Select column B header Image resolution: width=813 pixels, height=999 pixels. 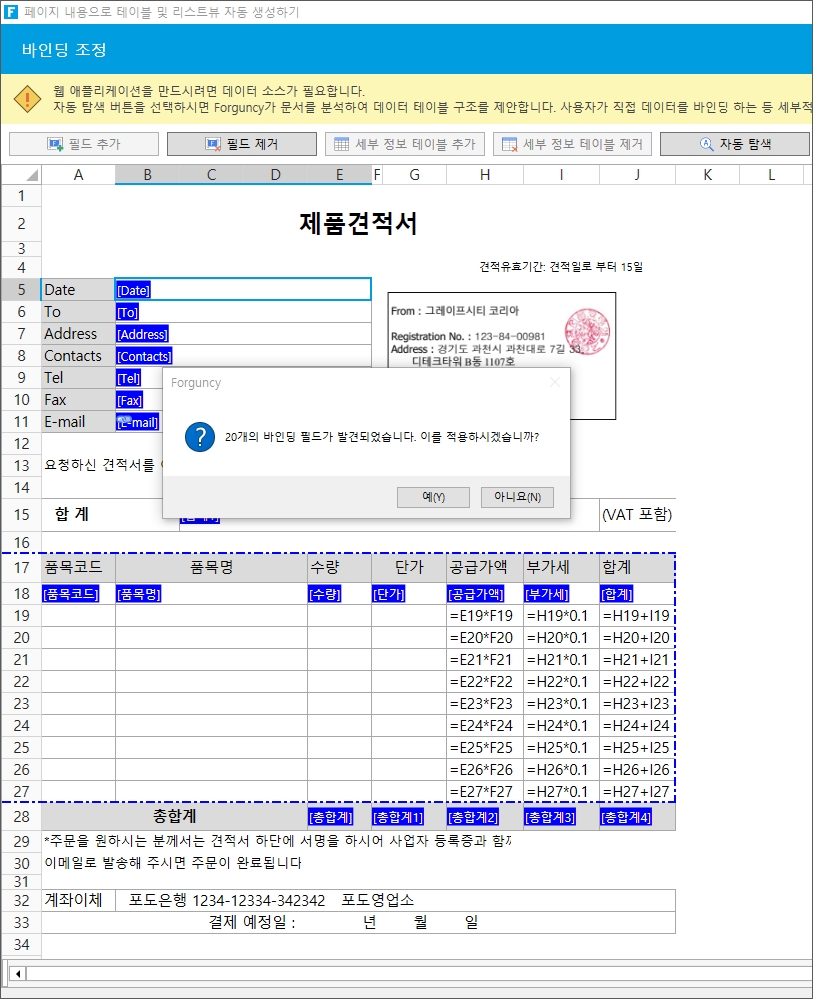(x=147, y=175)
